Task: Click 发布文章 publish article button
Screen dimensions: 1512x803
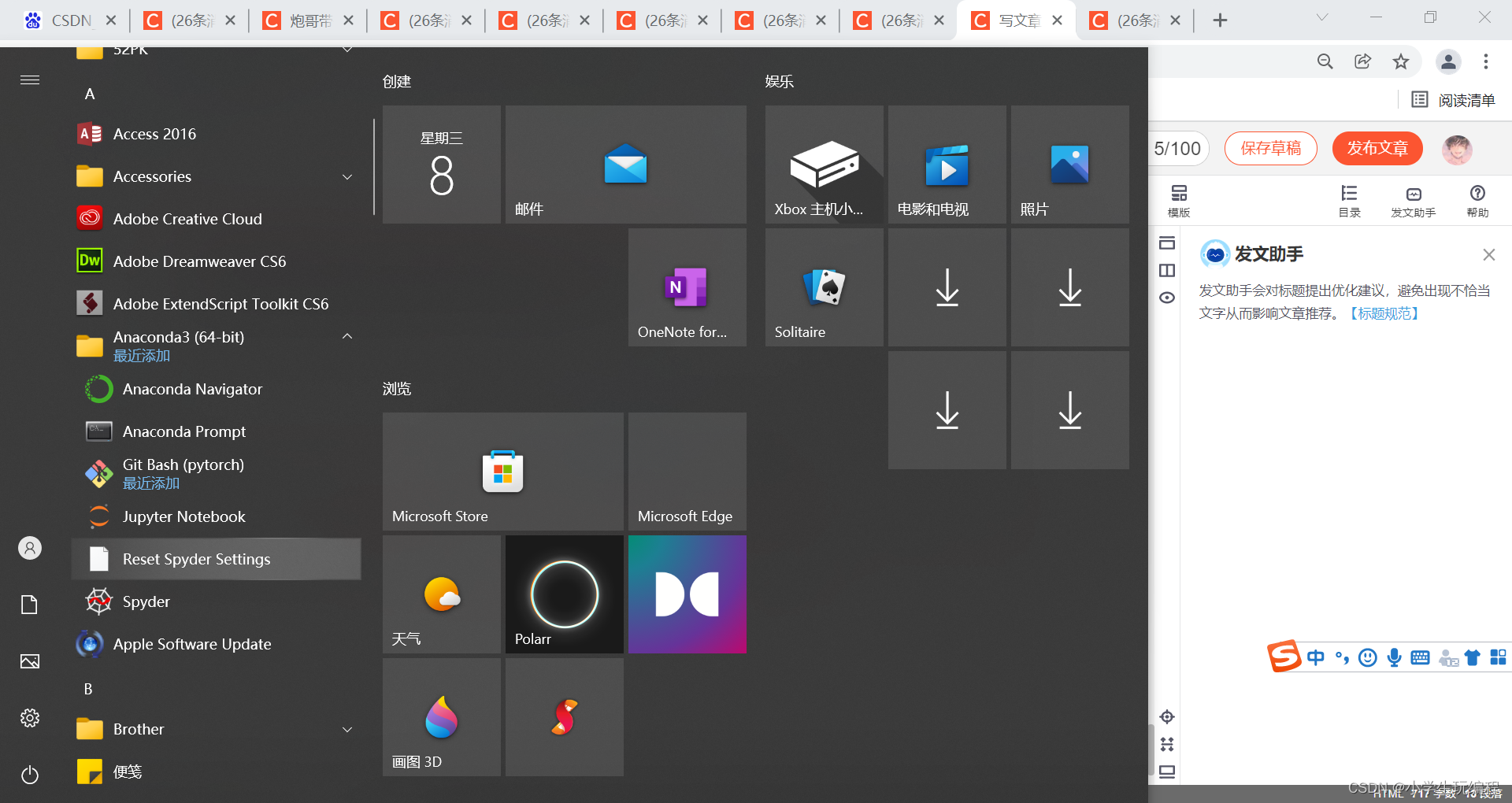Action: (x=1377, y=148)
